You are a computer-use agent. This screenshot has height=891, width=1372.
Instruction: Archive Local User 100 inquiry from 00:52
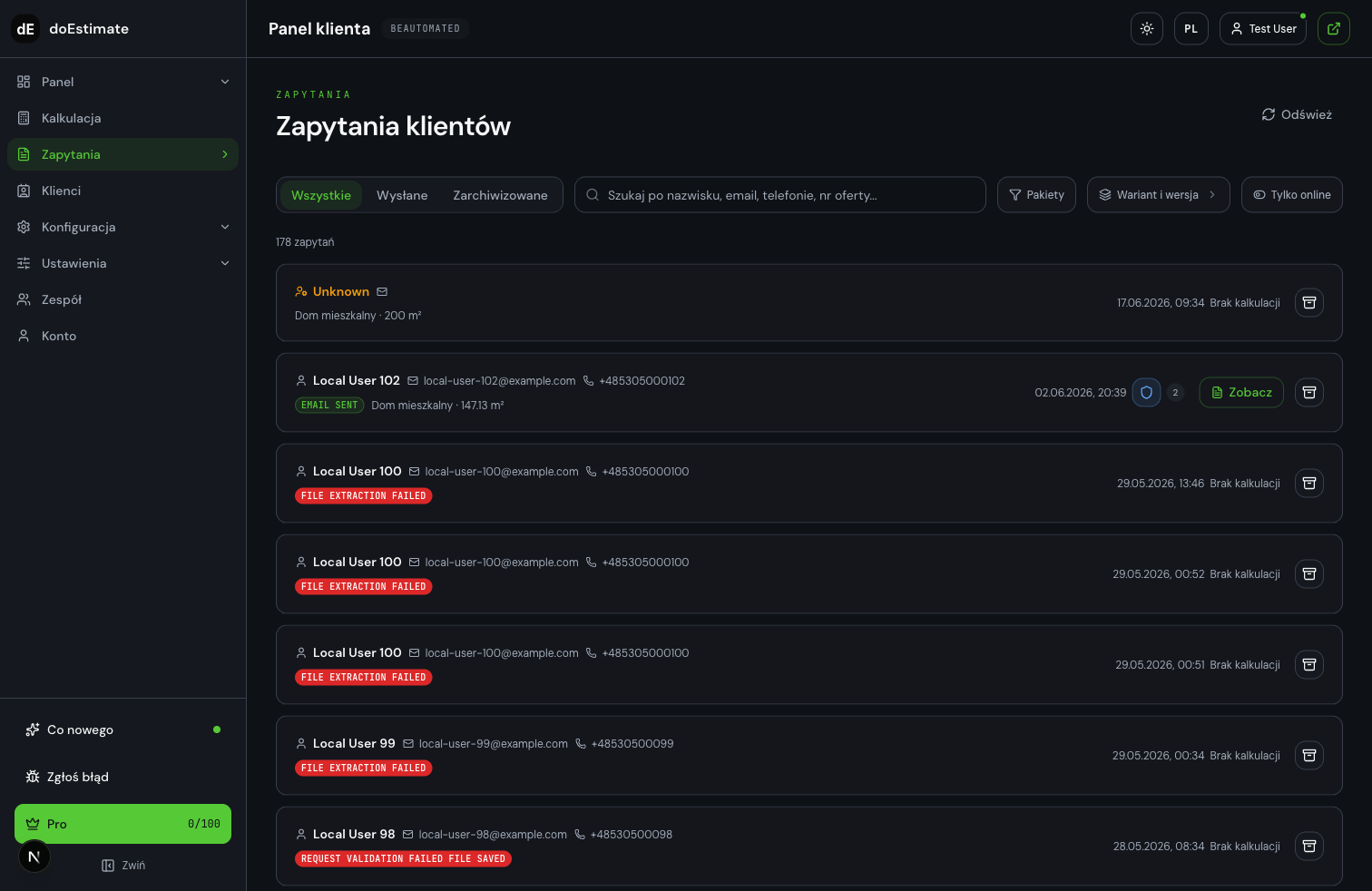tap(1309, 573)
